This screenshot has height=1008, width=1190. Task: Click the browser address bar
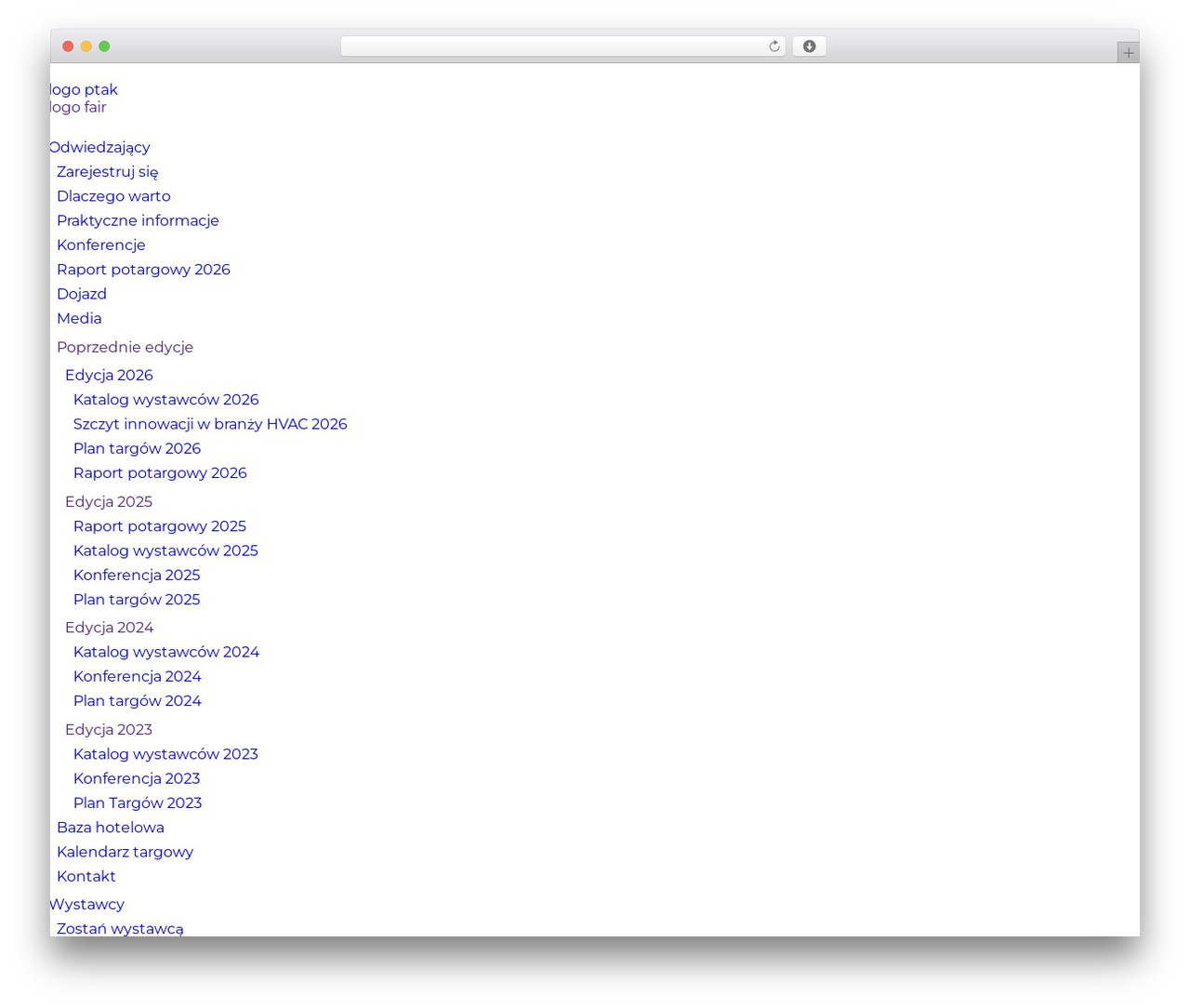pos(562,46)
